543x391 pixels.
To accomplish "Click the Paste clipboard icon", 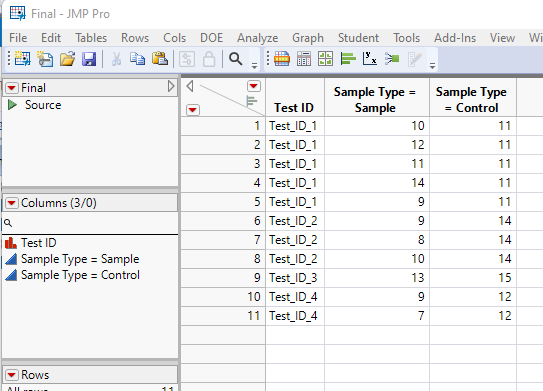I will coord(160,59).
